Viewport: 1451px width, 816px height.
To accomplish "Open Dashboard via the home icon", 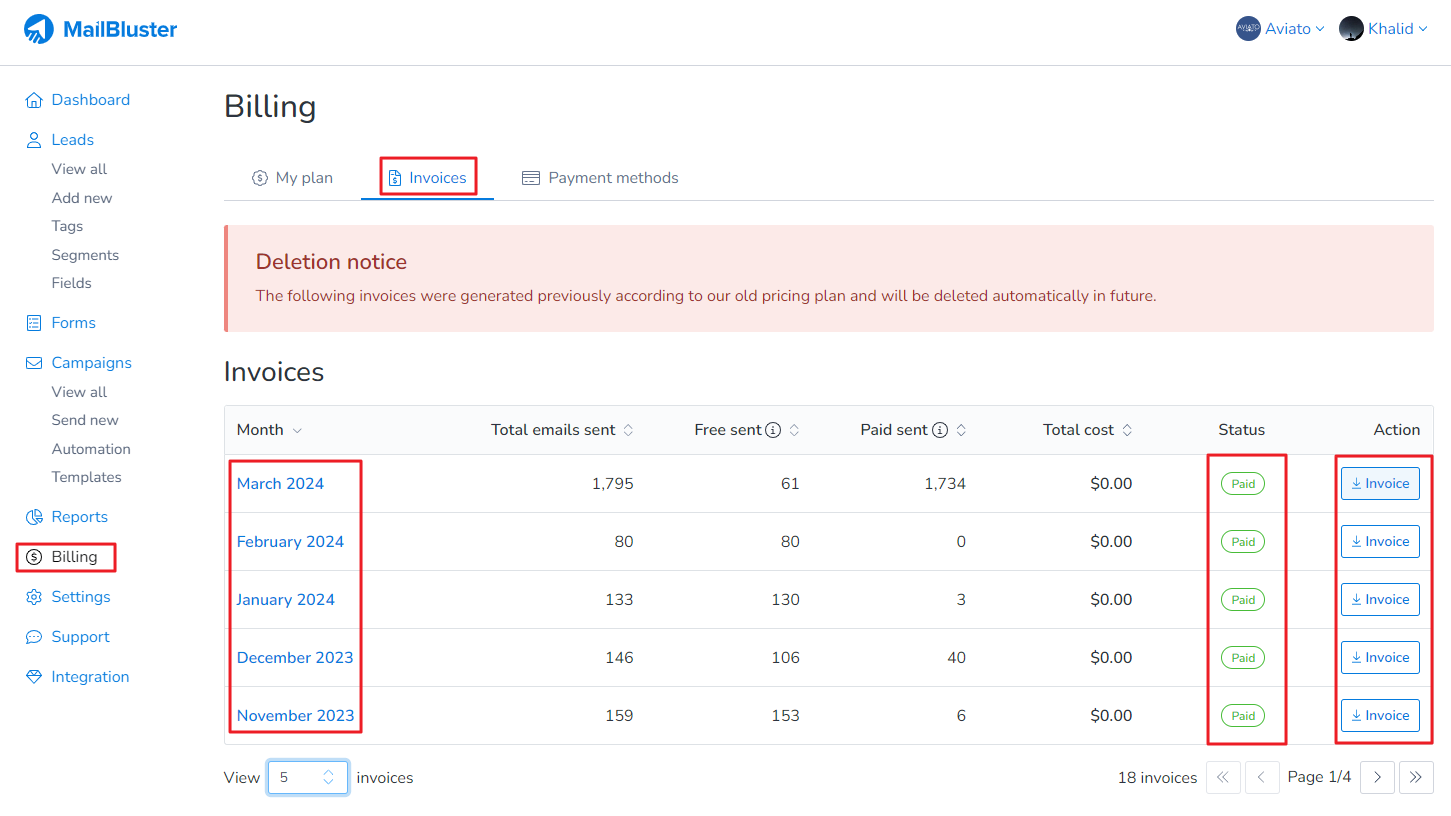I will pyautogui.click(x=34, y=100).
